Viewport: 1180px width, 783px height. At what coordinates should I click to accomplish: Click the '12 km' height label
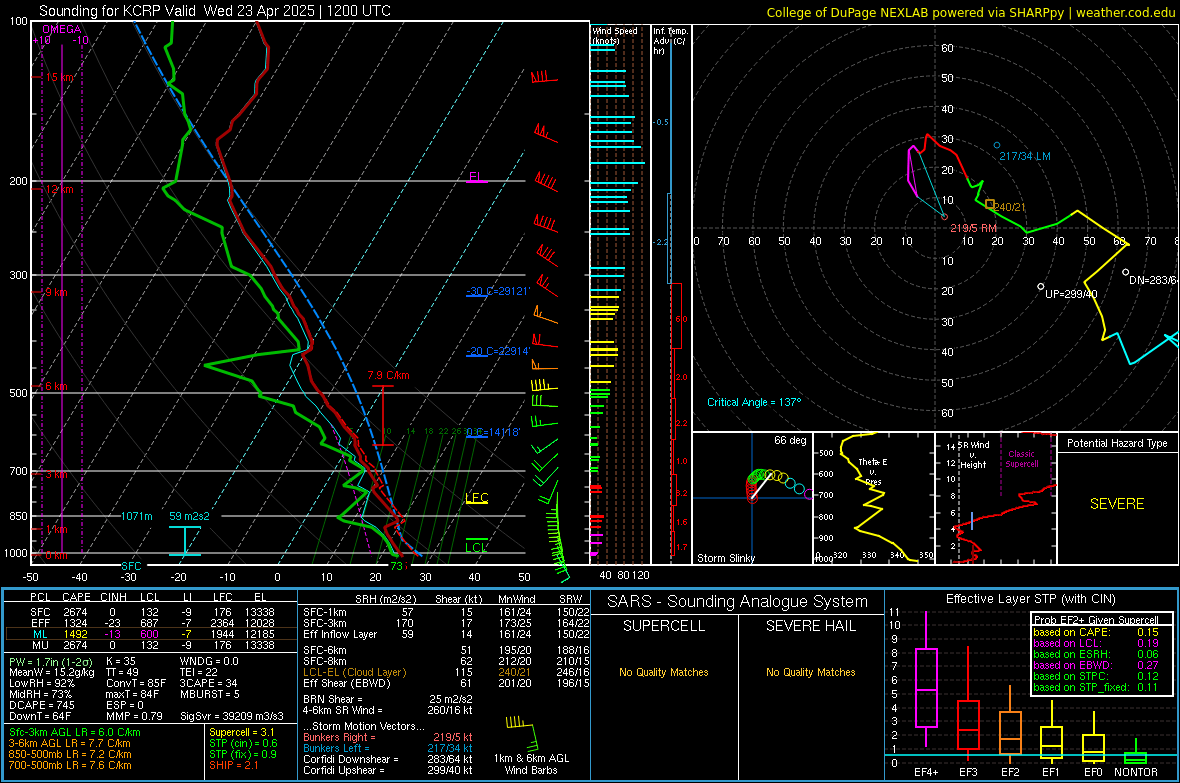point(59,189)
